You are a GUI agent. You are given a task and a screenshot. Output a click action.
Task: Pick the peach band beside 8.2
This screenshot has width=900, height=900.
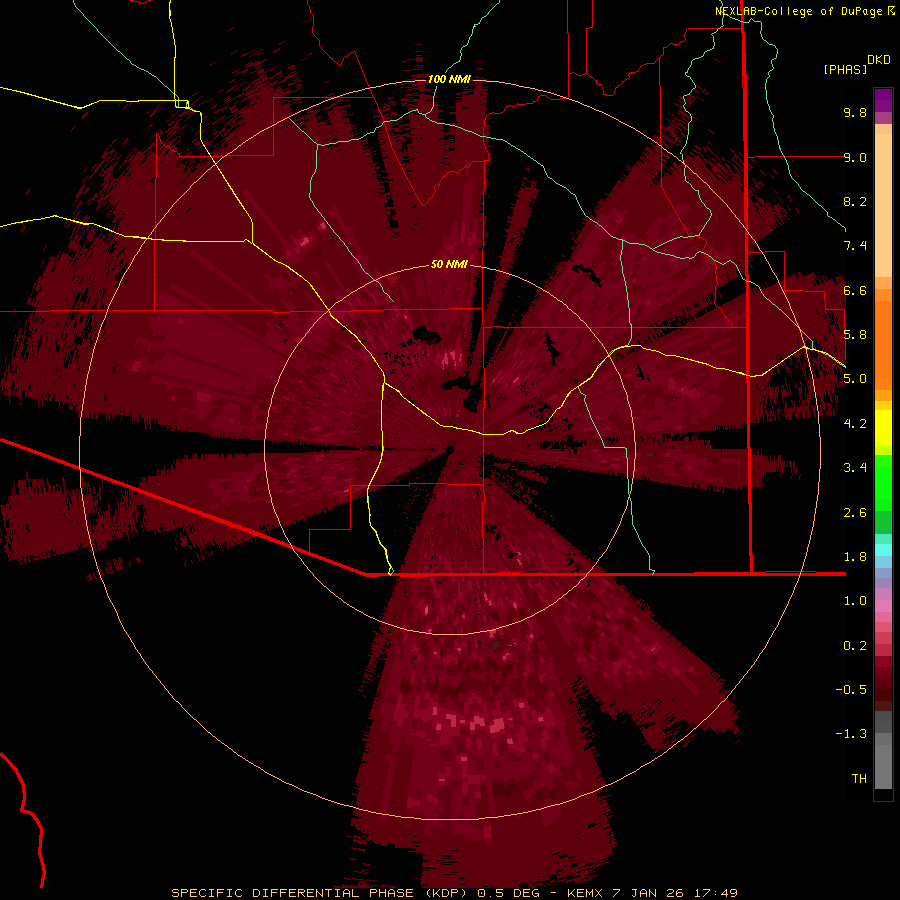coord(883,205)
